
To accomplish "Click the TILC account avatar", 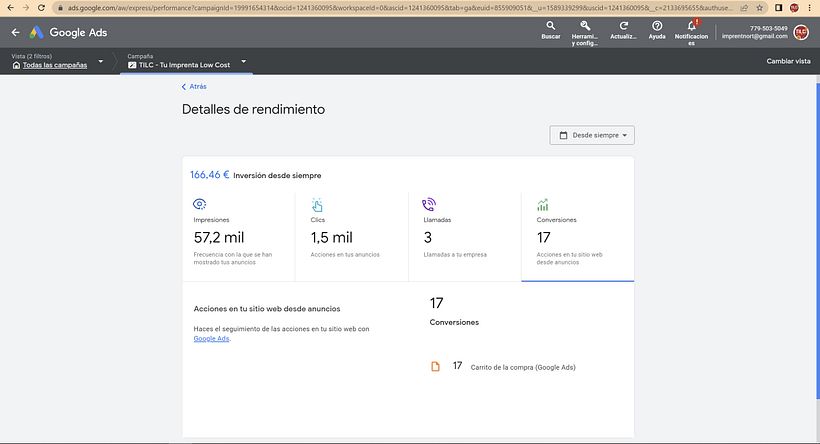I will pos(801,32).
